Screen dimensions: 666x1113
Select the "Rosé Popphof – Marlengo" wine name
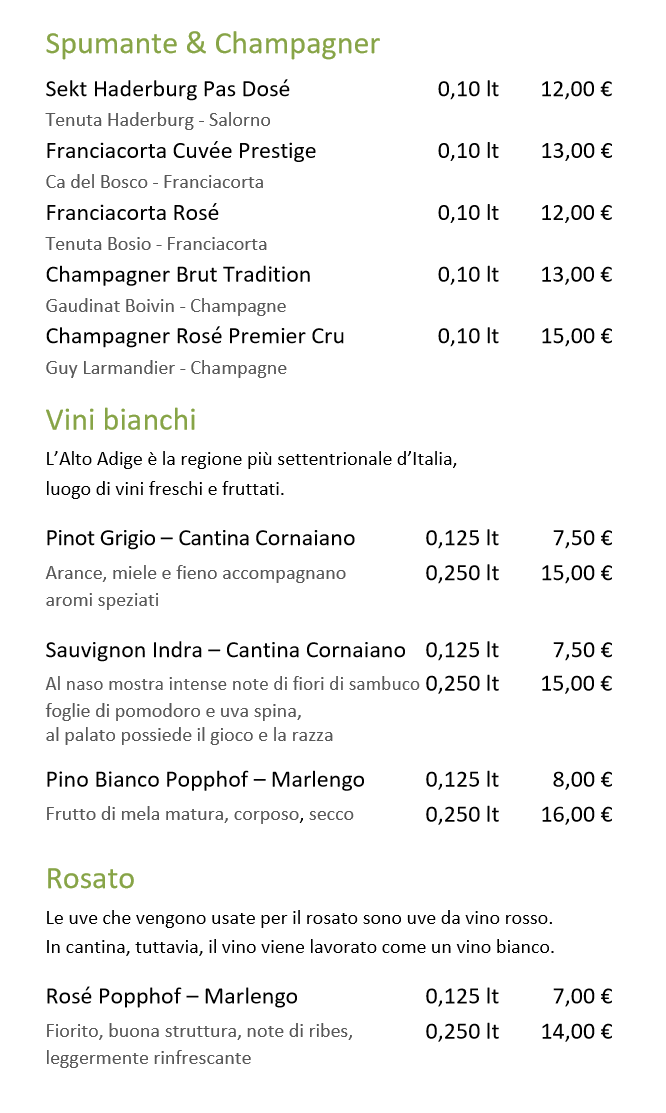(171, 996)
